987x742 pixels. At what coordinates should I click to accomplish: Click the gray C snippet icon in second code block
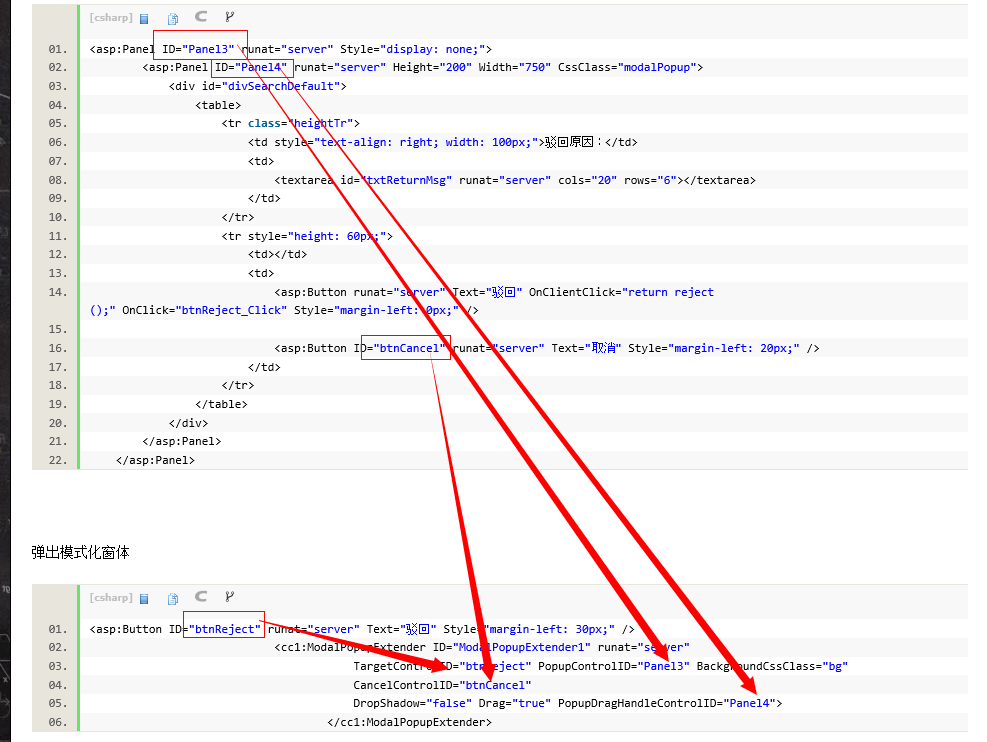(x=201, y=596)
